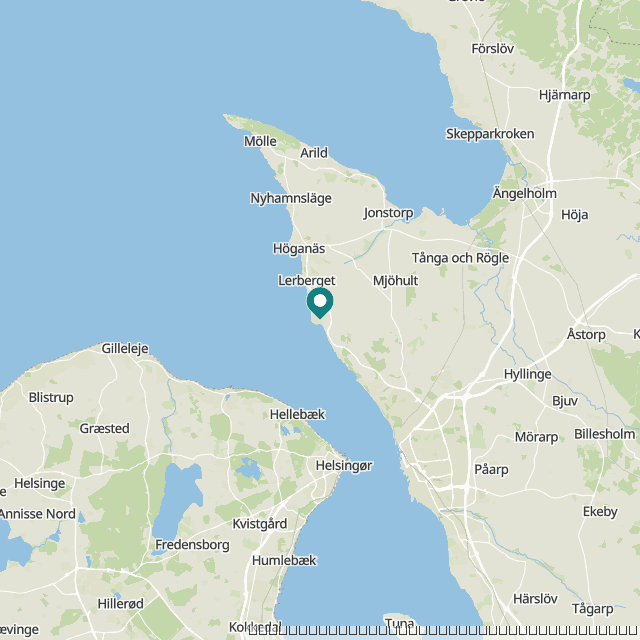Select the Græsted place label

pos(104,429)
